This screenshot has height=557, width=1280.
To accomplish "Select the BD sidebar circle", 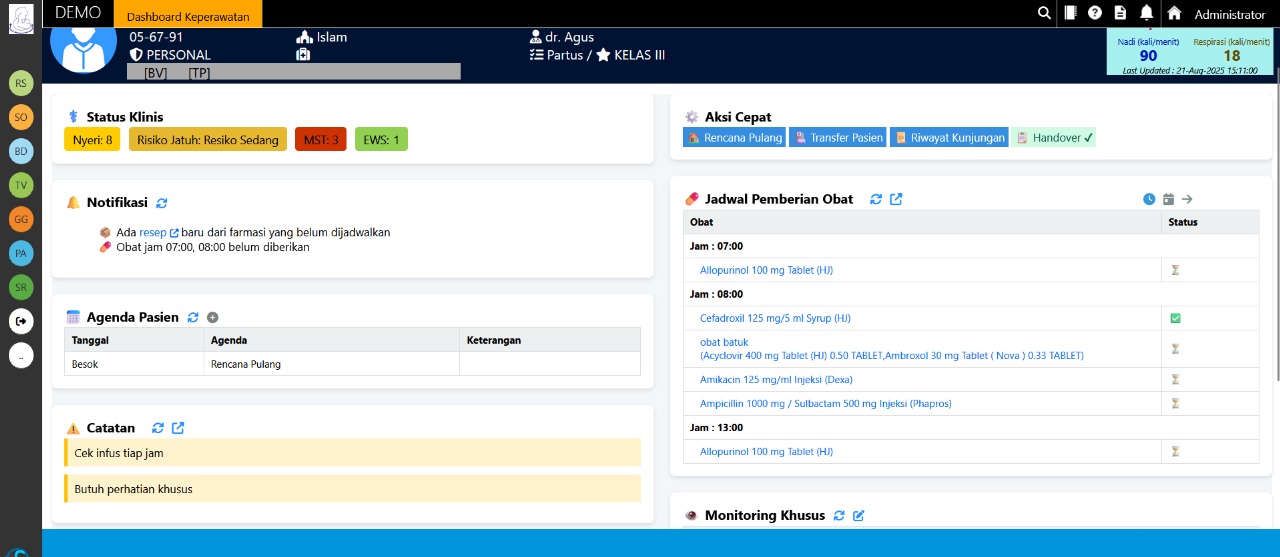I will 21,152.
